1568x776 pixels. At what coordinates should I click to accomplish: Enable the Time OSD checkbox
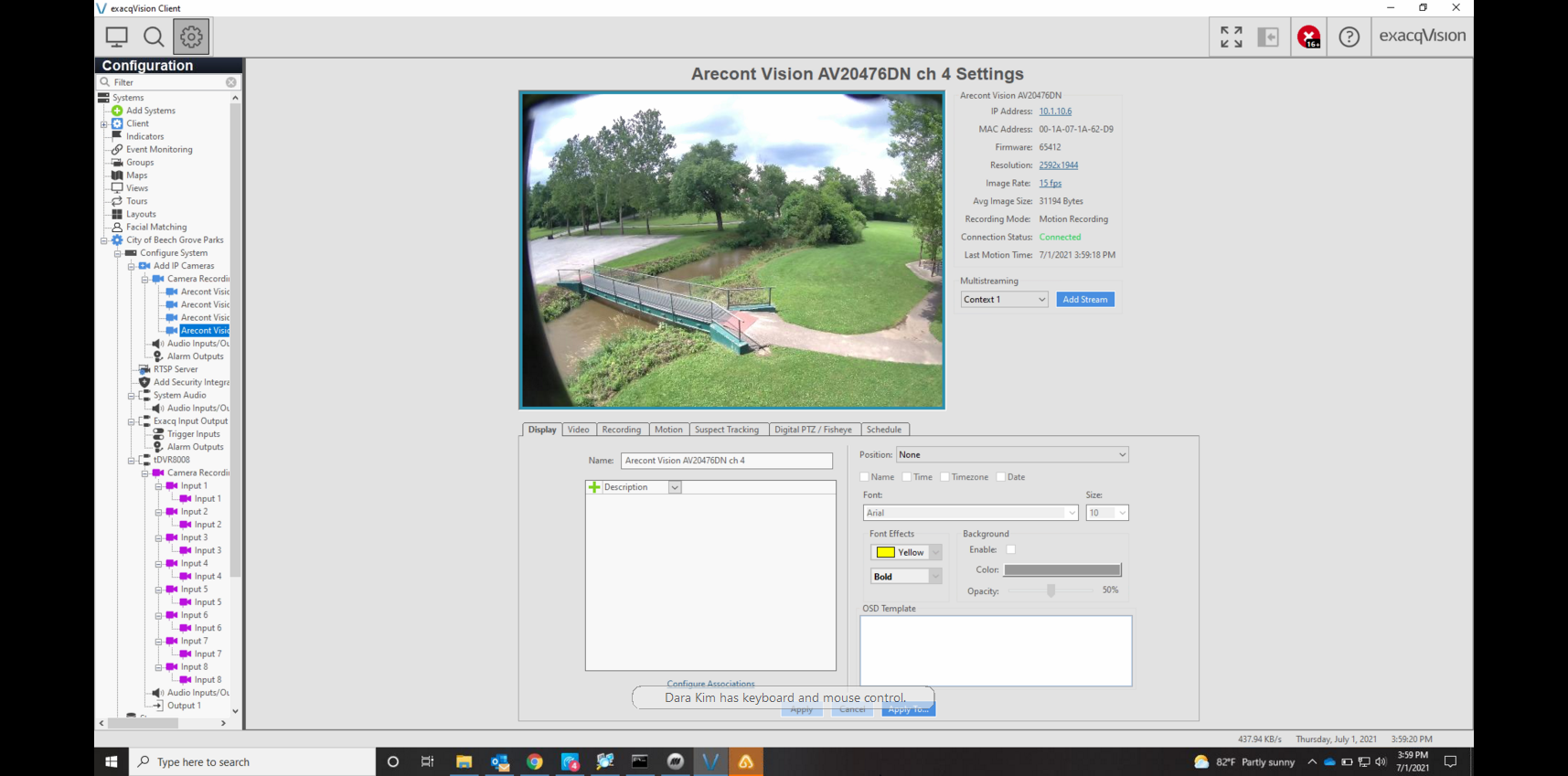(906, 477)
